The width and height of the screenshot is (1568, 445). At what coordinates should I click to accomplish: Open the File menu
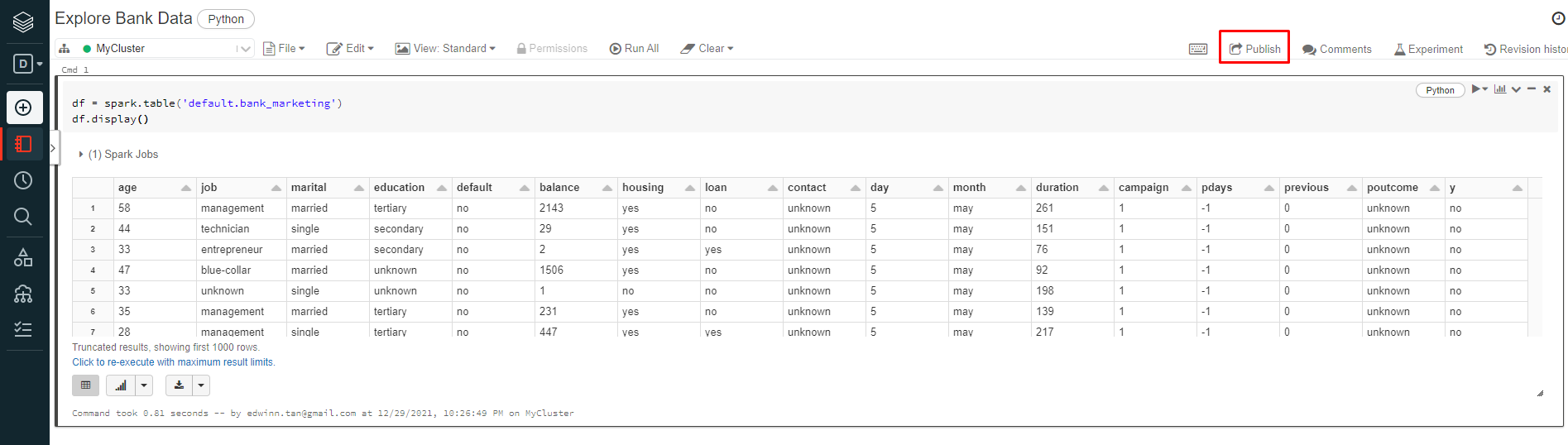click(284, 49)
